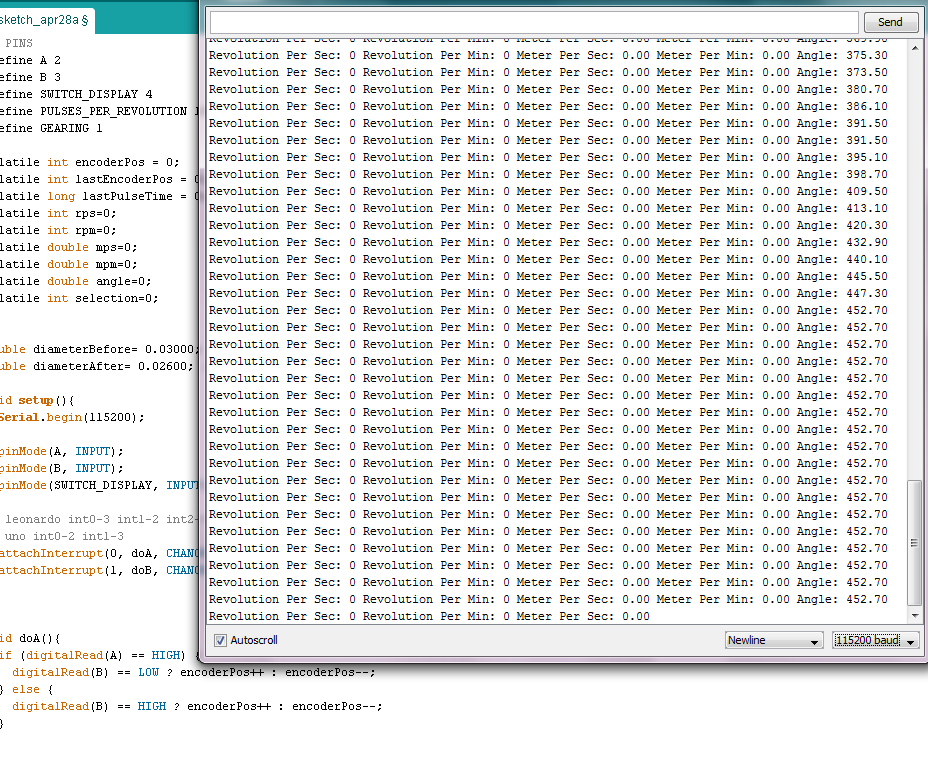
Task: Click the double mpm=0 line in editor
Action: pyautogui.click(x=69, y=265)
